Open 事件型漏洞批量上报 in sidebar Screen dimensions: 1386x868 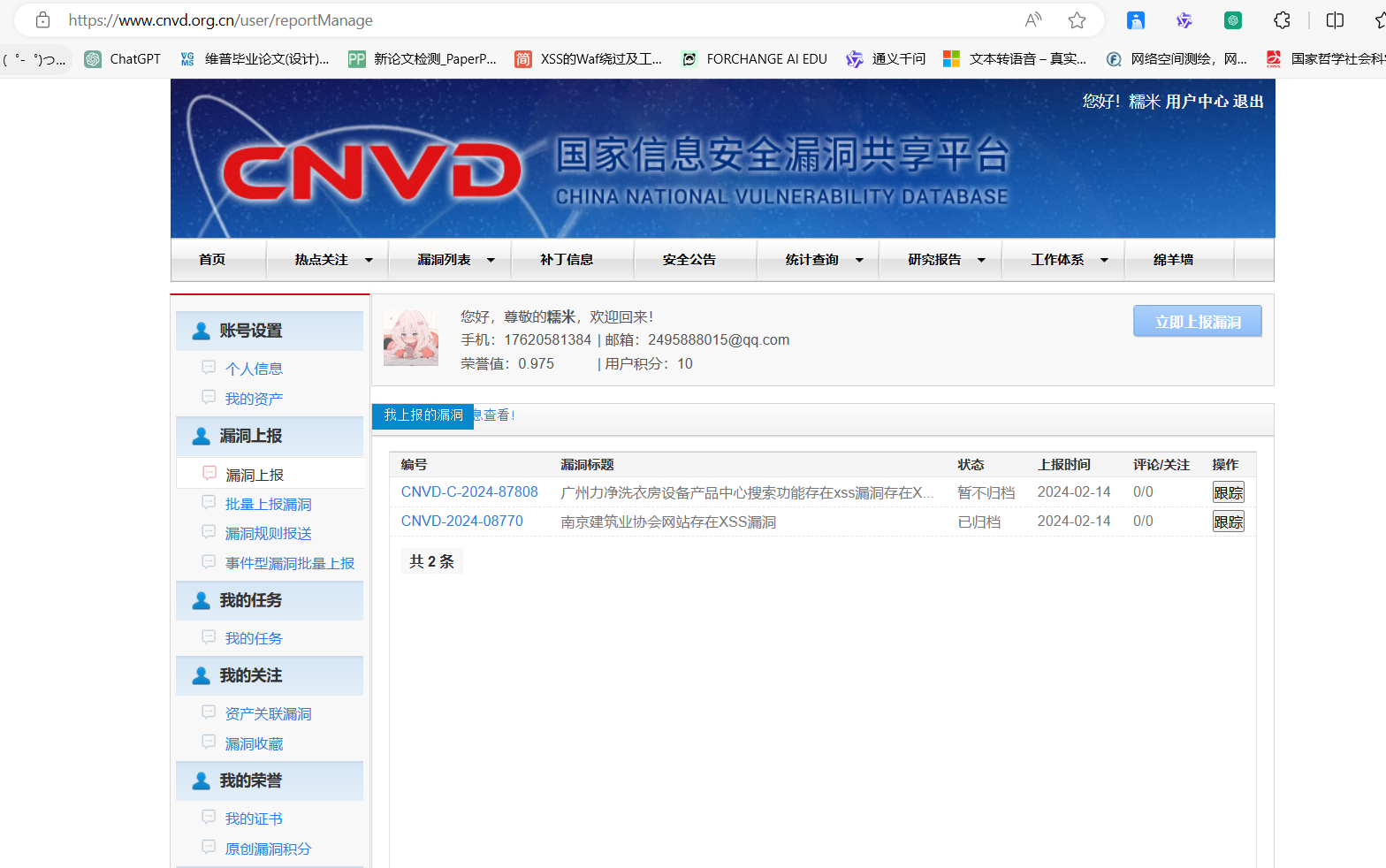coord(290,563)
